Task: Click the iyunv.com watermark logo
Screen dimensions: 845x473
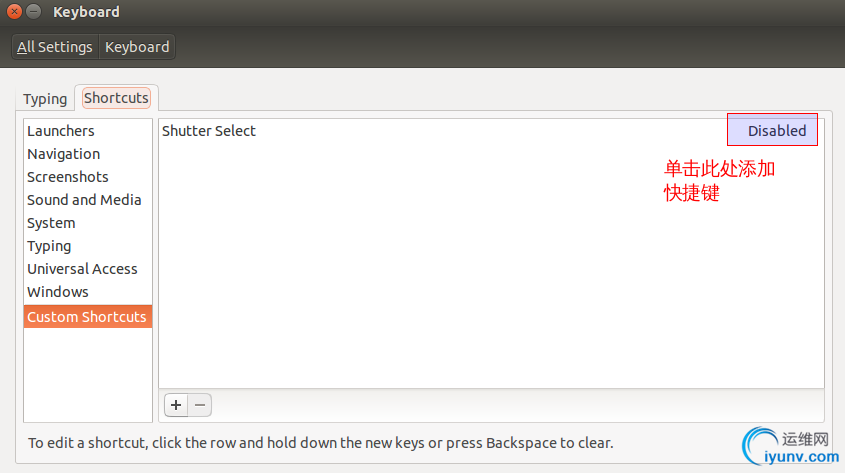Action: pos(790,447)
